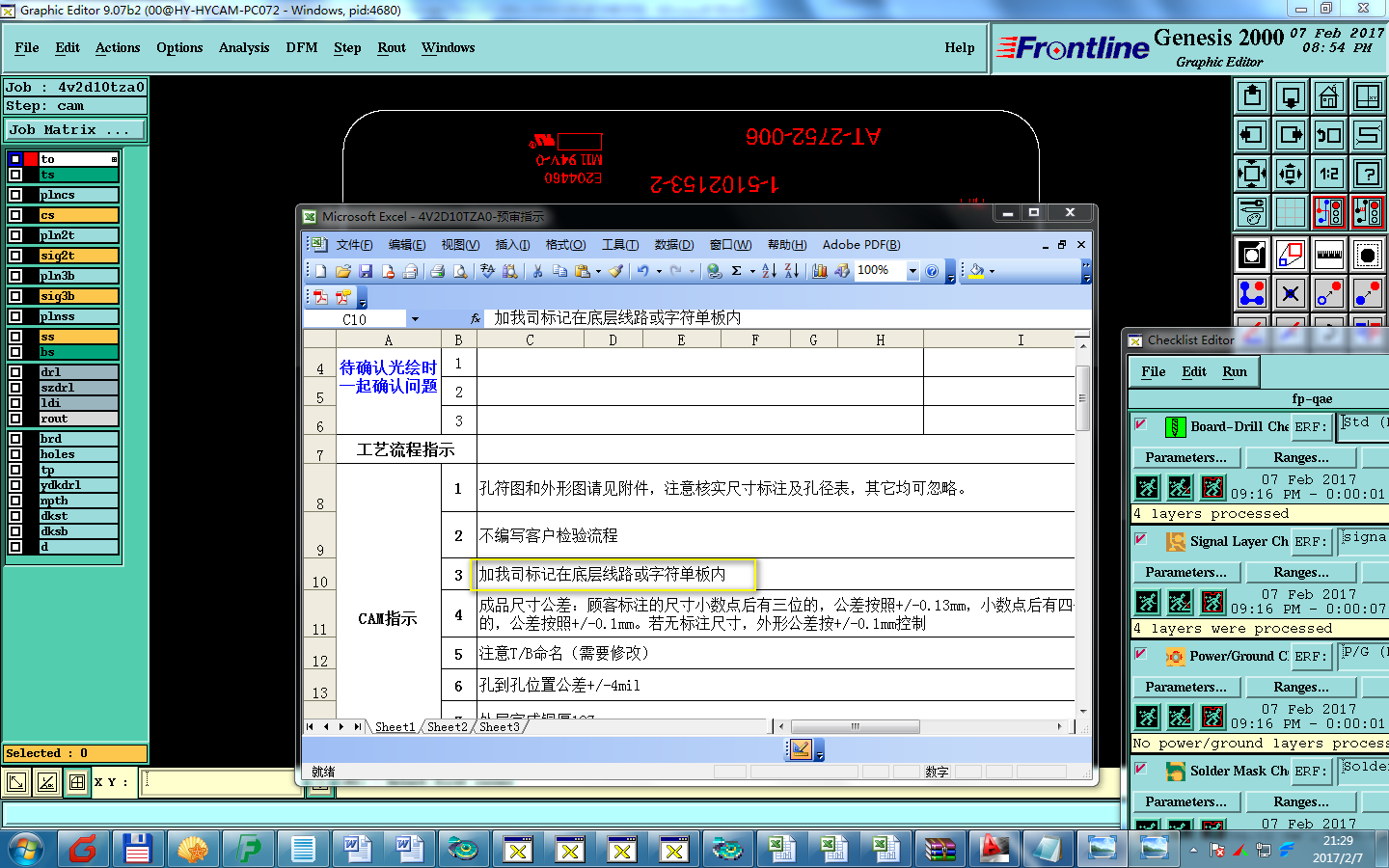The height and width of the screenshot is (868, 1389).
Task: Open the Excel Undo history dropdown arrow
Action: tap(659, 271)
